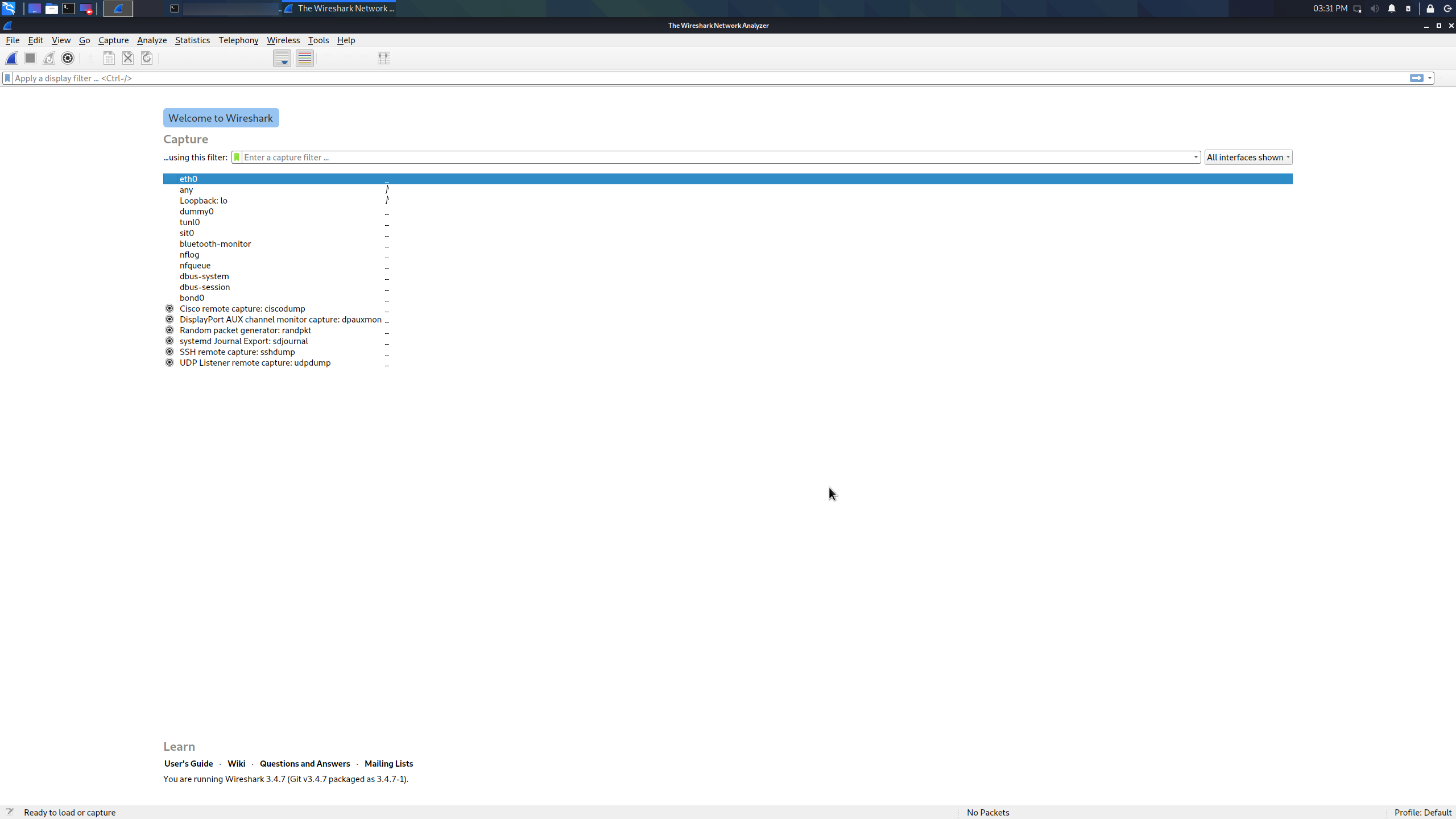Click the reload capture file icon
The image size is (1456, 819).
click(147, 58)
